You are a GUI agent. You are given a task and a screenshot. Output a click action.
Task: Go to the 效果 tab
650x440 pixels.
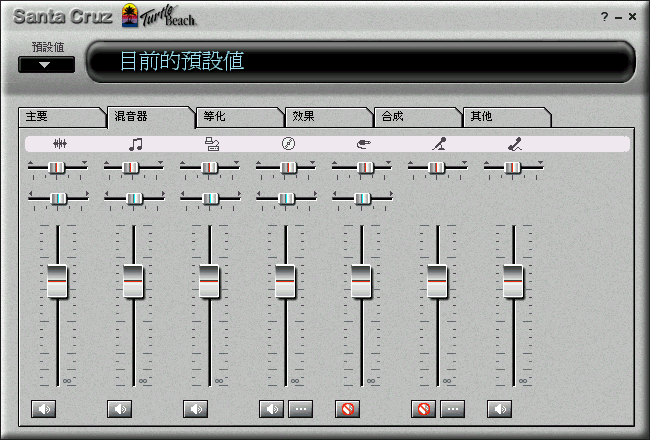(328, 117)
